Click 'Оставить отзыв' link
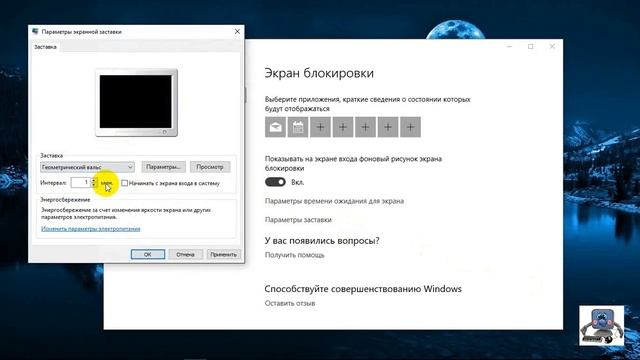The image size is (640, 360). pos(290,303)
